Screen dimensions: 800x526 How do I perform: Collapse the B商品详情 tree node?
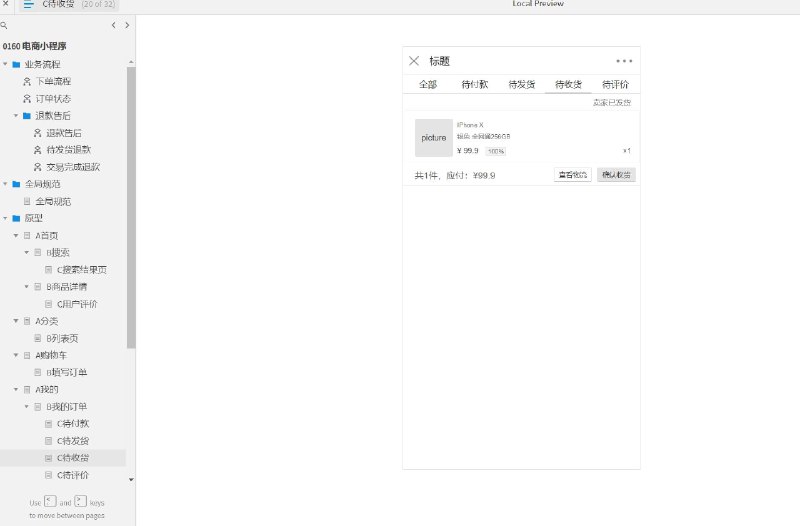coord(27,287)
